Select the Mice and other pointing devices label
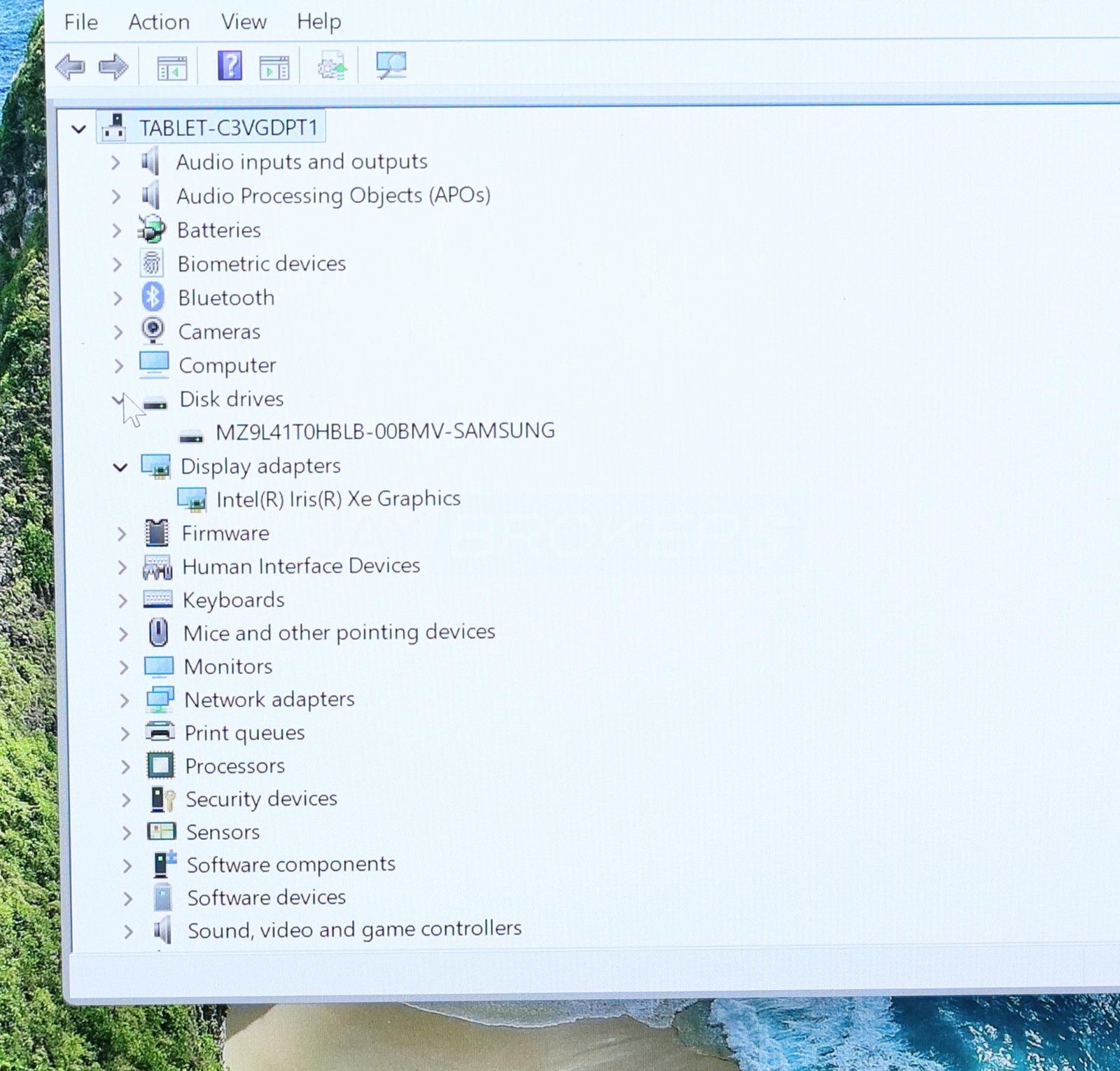Viewport: 1120px width, 1071px height. (339, 632)
